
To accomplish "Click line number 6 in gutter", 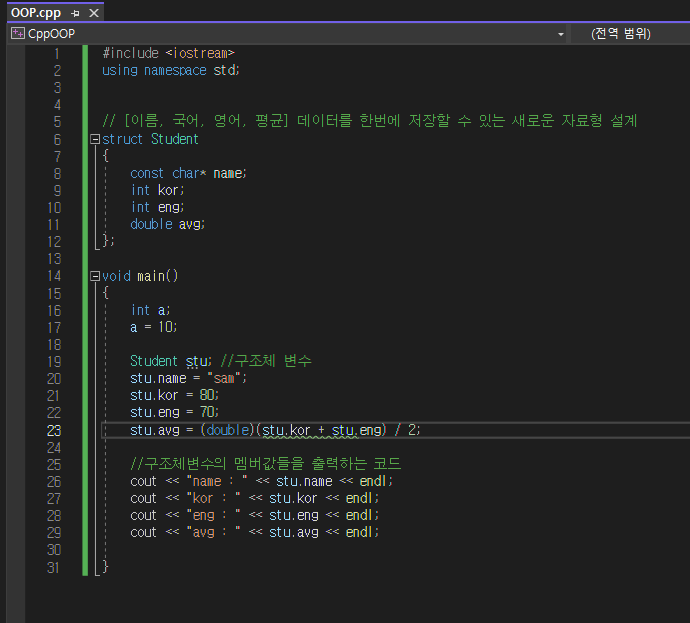I will pos(57,139).
